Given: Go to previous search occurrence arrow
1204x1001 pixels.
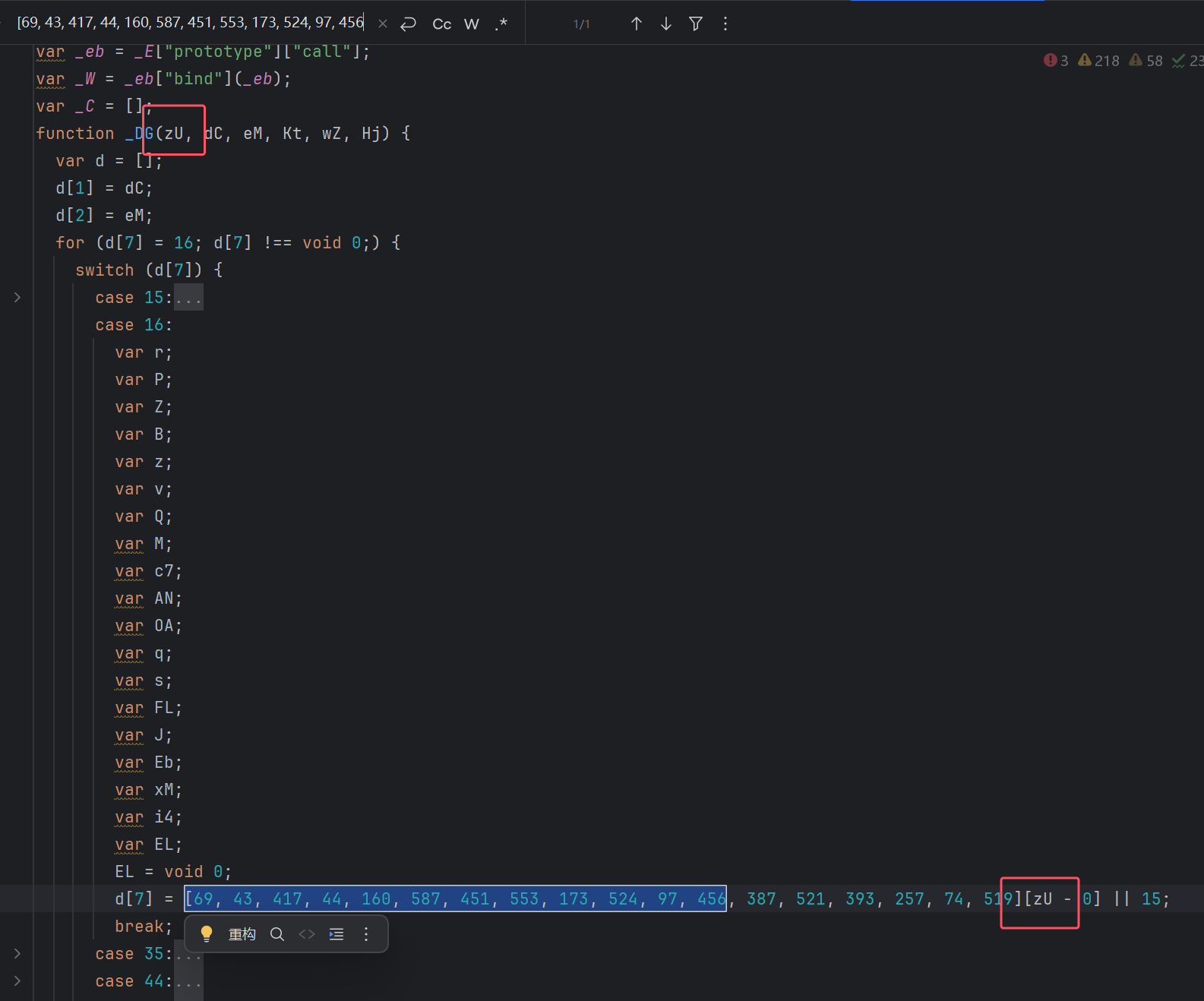Looking at the screenshot, I should [637, 24].
